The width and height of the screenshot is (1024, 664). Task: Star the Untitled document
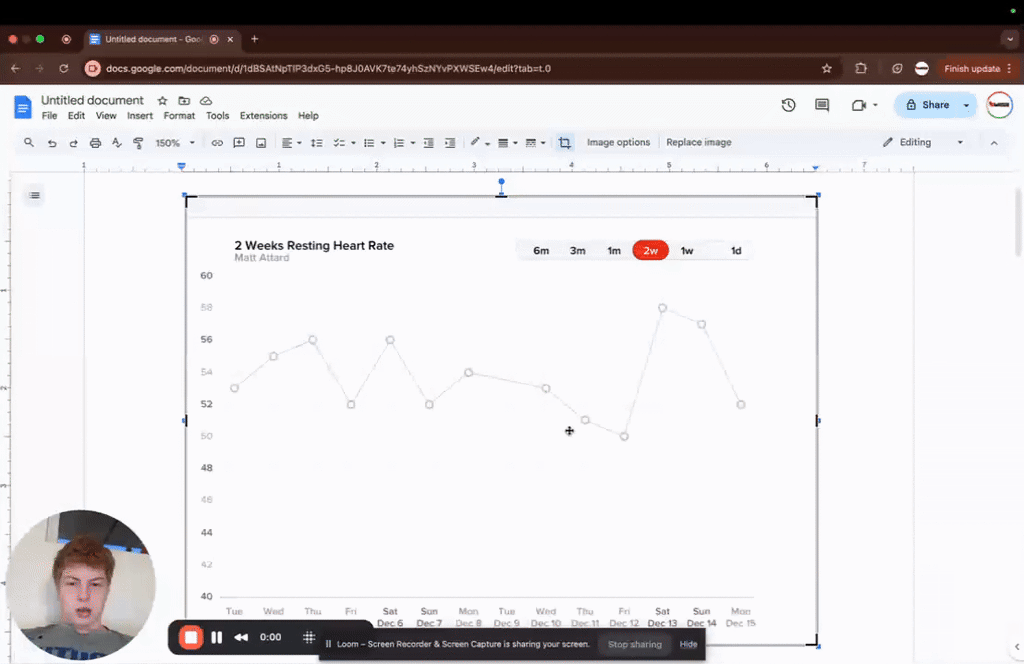pyautogui.click(x=163, y=101)
